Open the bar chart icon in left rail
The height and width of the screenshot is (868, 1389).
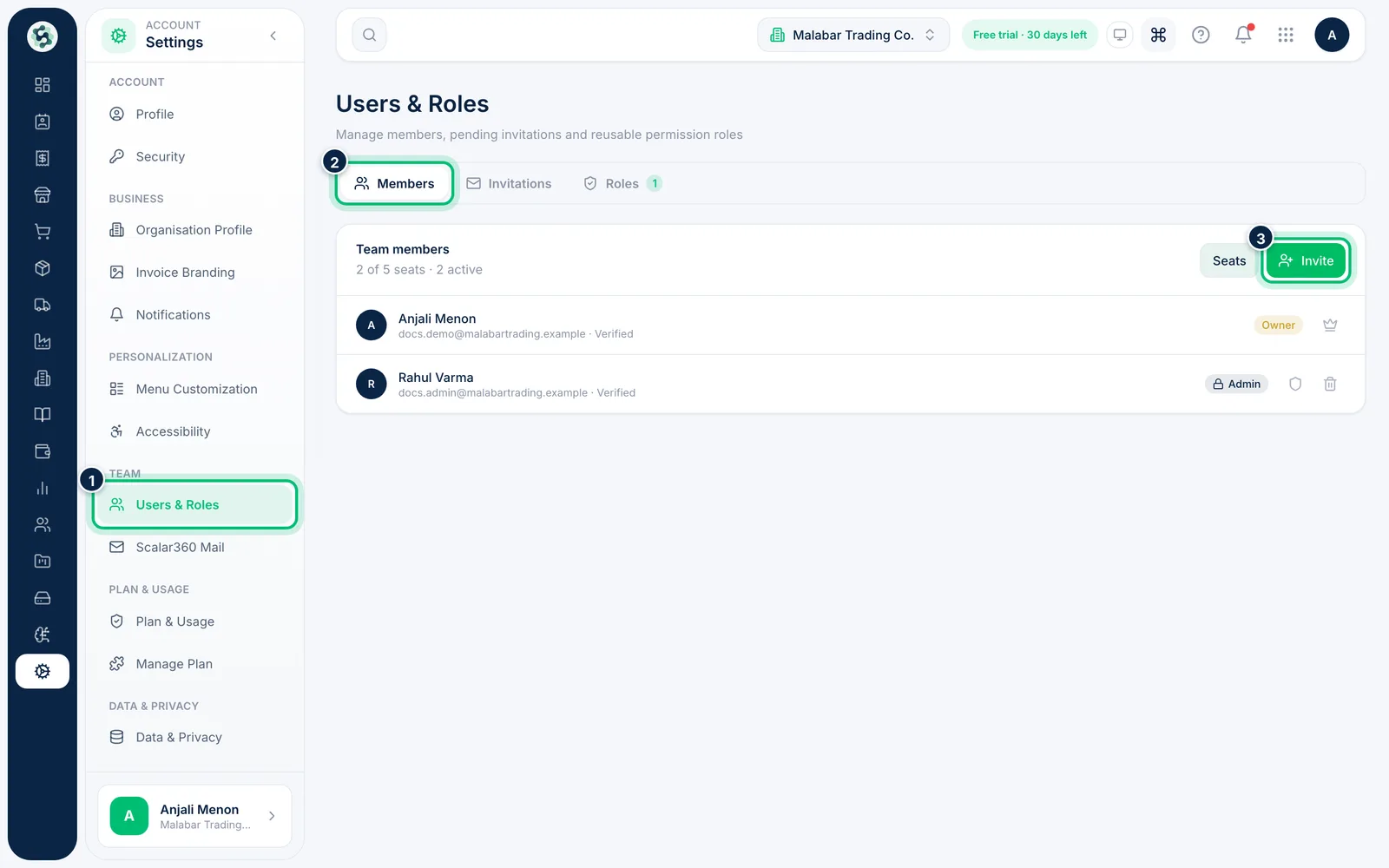click(x=42, y=488)
